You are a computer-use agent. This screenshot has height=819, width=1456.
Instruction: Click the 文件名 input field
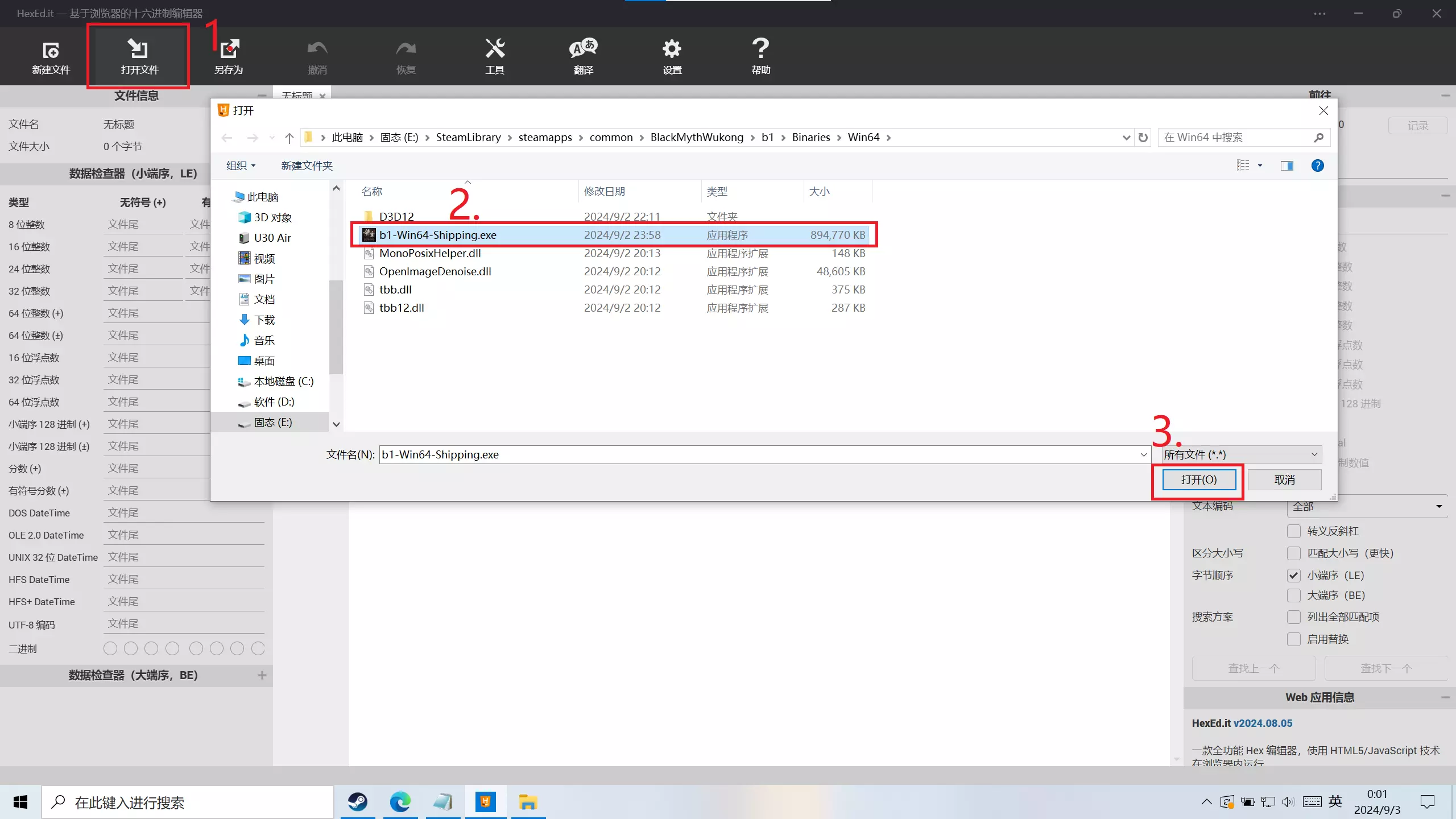click(x=756, y=454)
